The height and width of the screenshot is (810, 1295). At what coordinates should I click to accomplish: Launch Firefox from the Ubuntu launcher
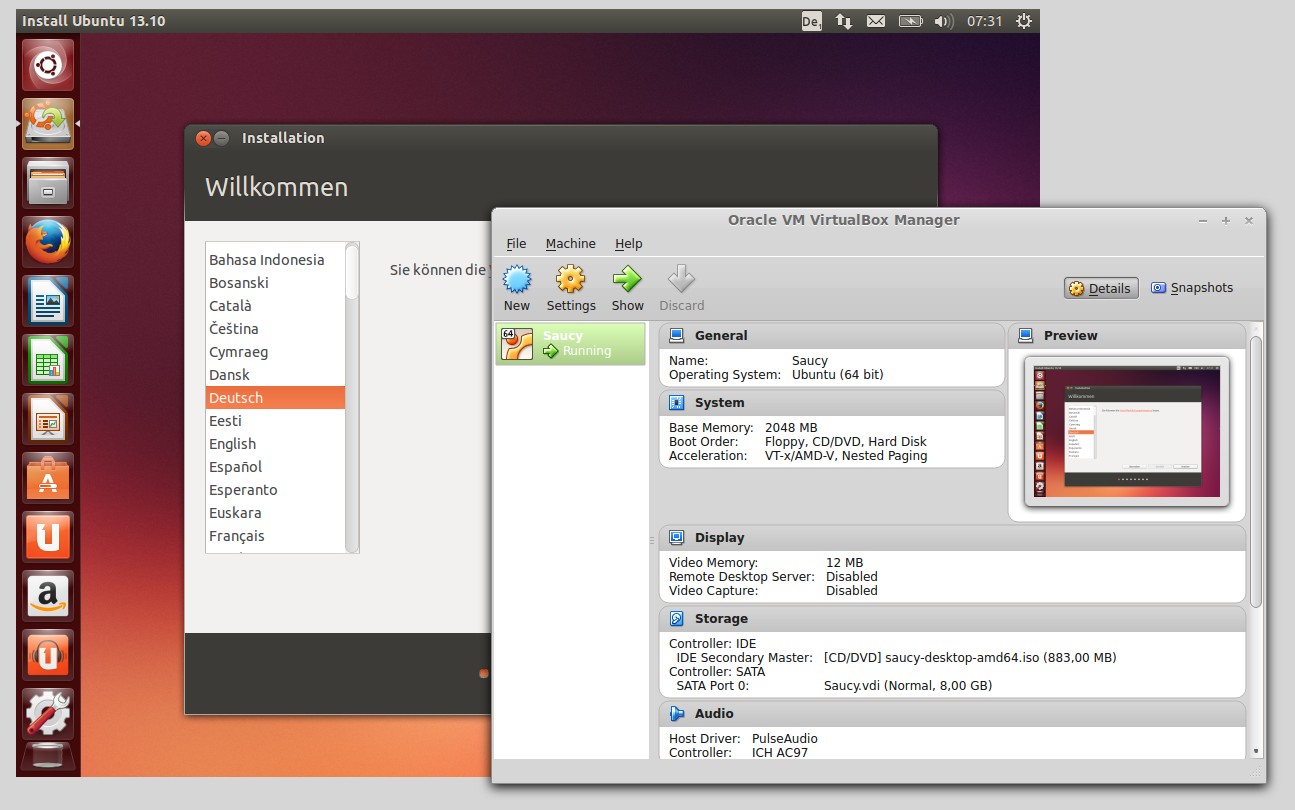pyautogui.click(x=48, y=242)
